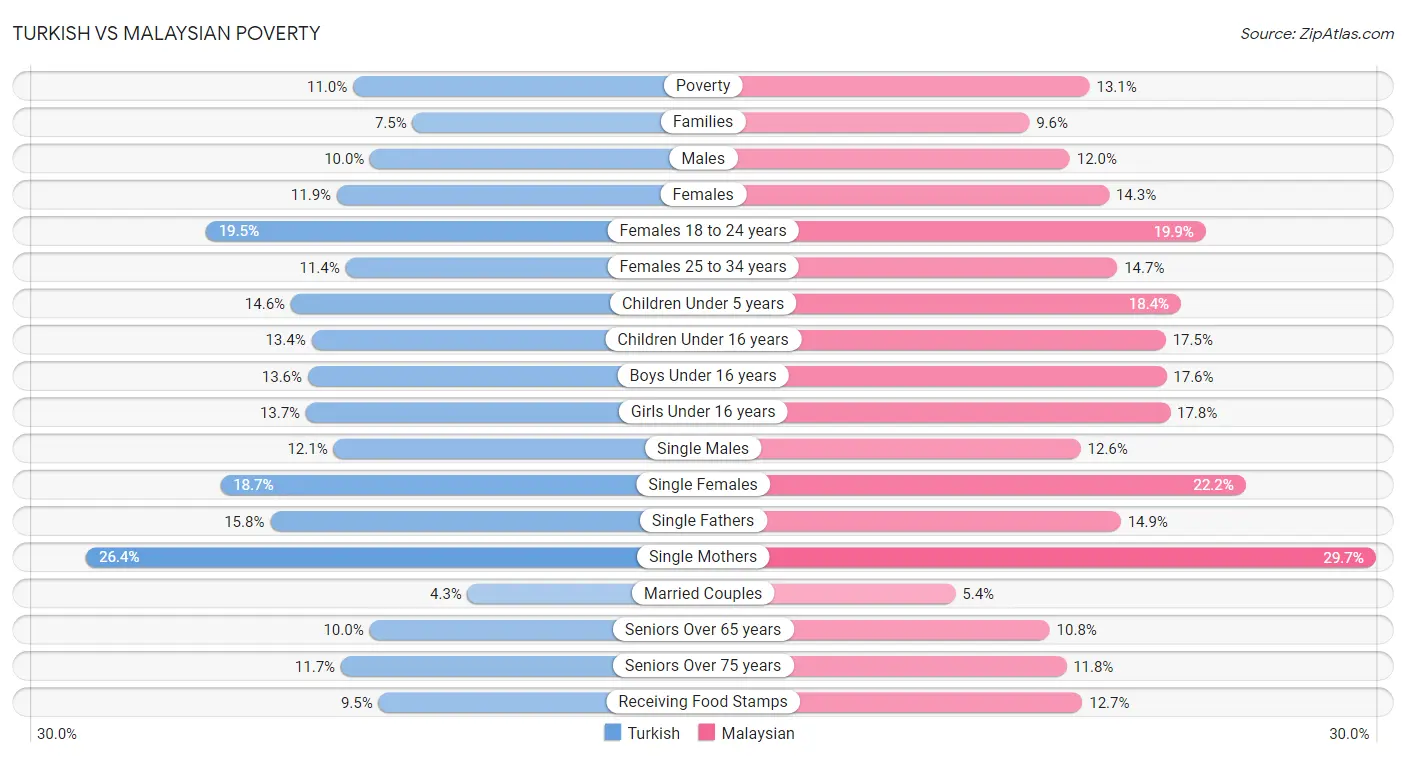The image size is (1406, 758).
Task: Click the Malaysian pink legend swatch
Action: pos(707,733)
